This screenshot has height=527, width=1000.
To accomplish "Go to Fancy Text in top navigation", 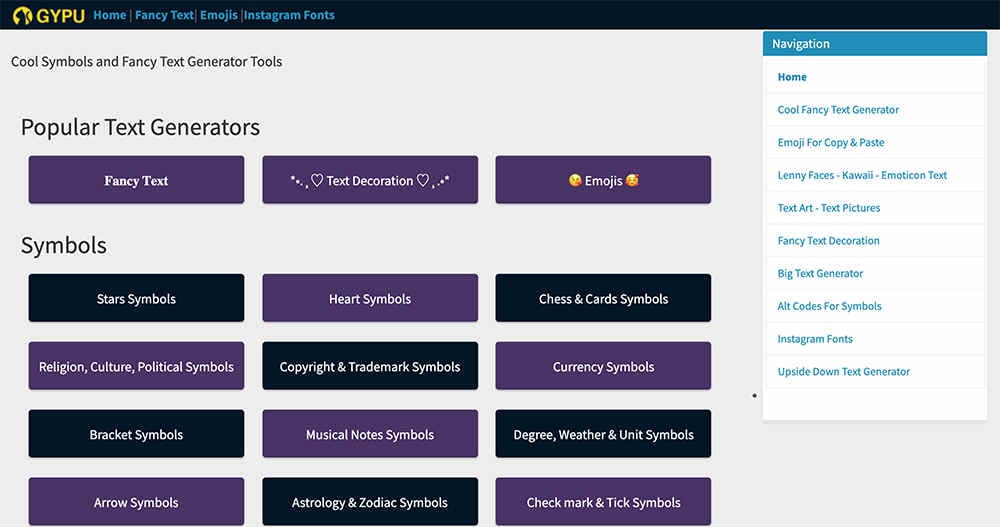I will 164,15.
